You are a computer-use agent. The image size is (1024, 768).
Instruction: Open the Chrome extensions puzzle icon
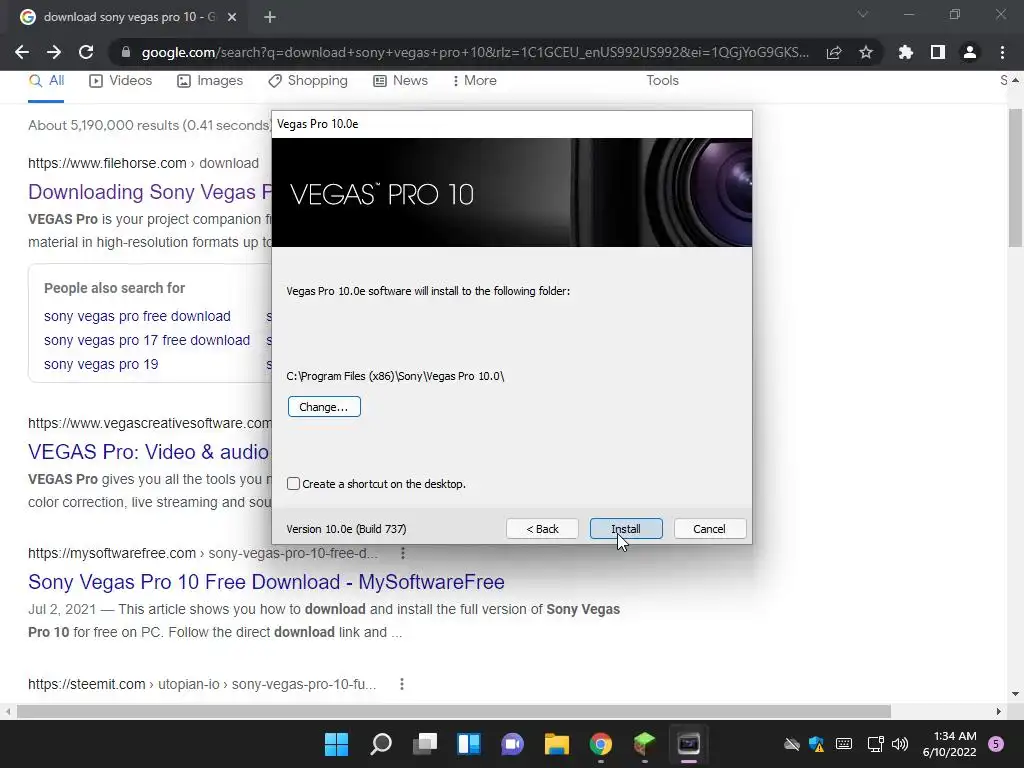pyautogui.click(x=905, y=52)
